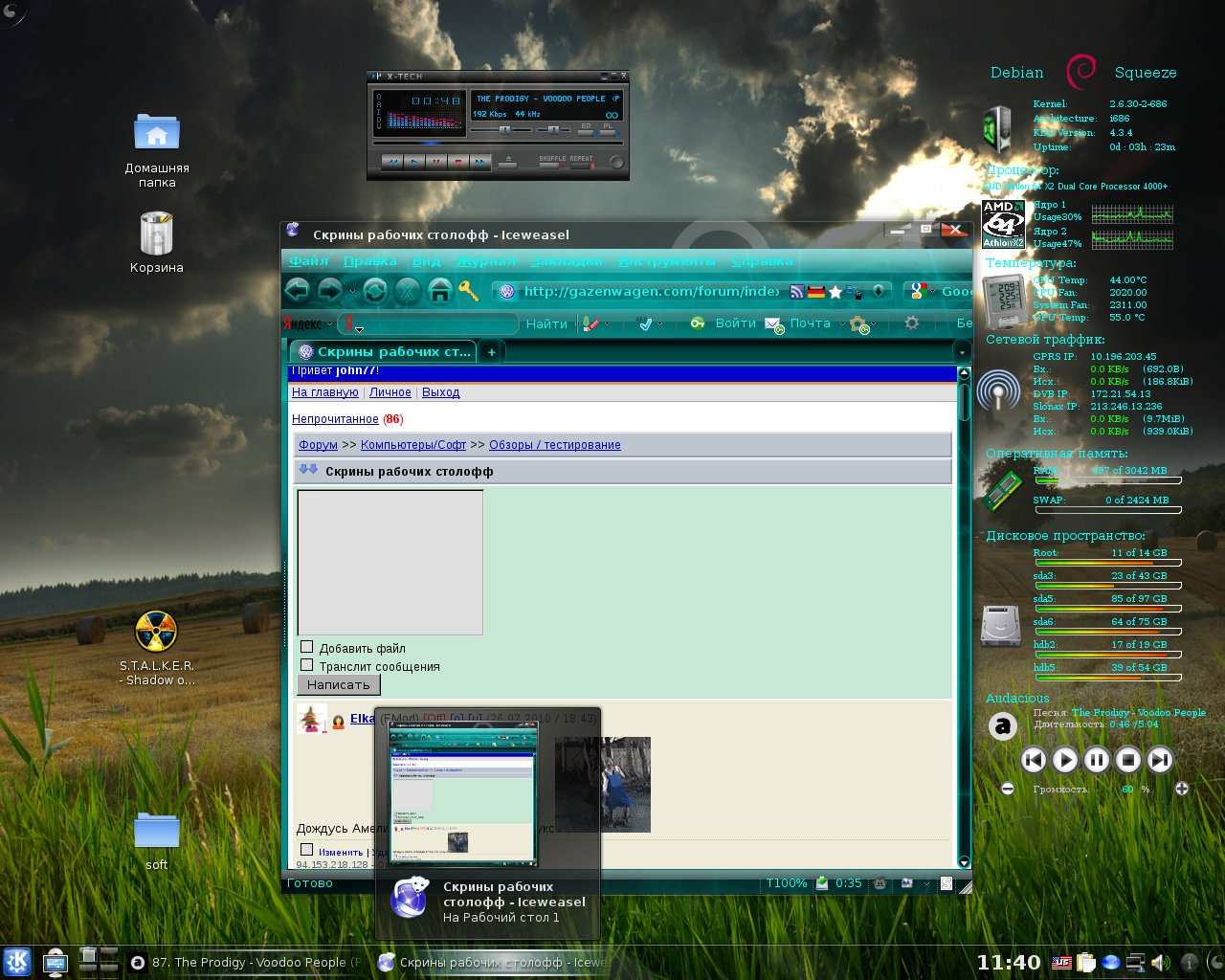The width and height of the screenshot is (1225, 980).
Task: Open the KDE application launcher
Action: click(x=17, y=962)
